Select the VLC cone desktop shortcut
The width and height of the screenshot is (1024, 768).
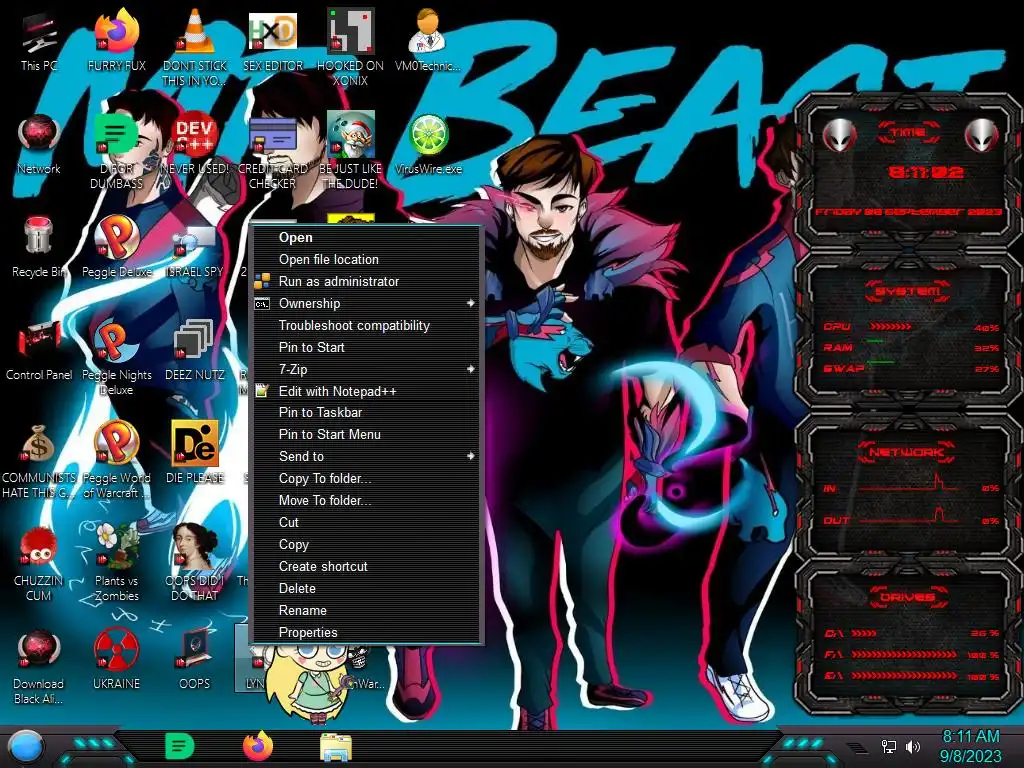point(195,47)
